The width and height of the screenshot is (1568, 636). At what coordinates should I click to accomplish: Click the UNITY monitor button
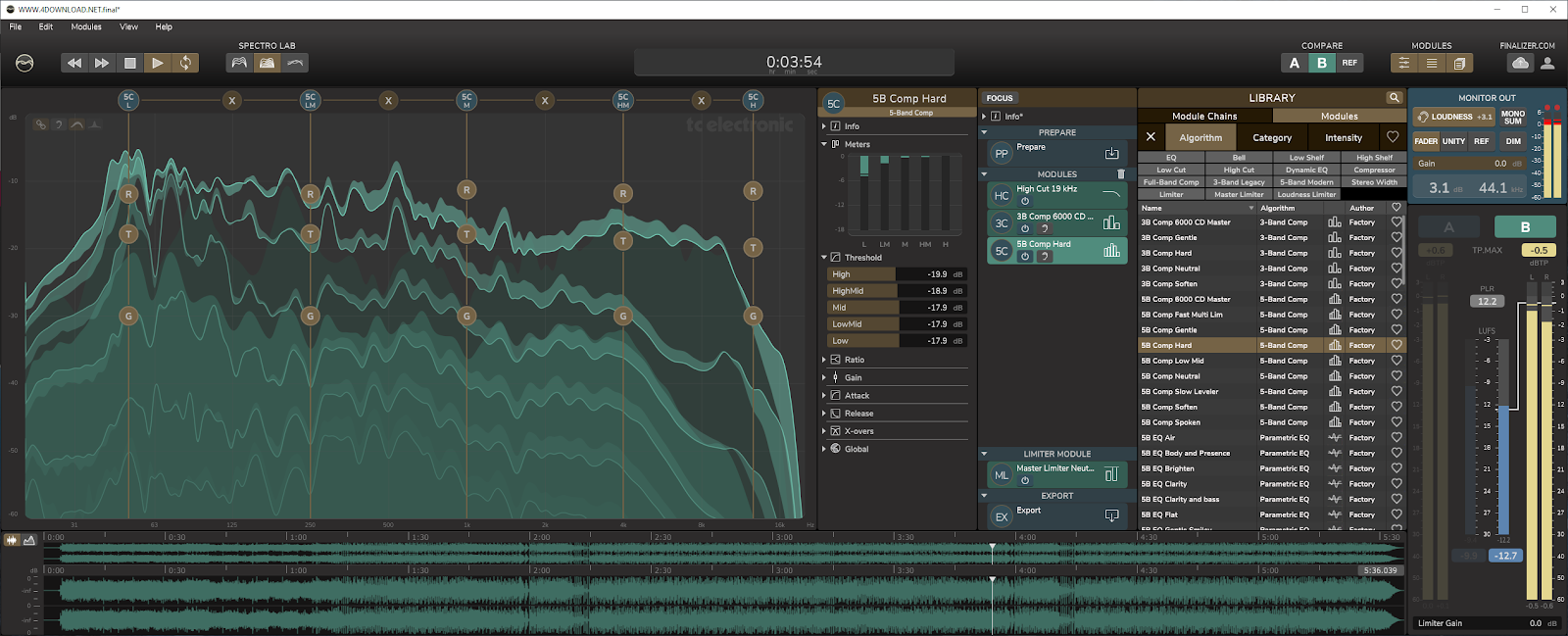click(1453, 141)
